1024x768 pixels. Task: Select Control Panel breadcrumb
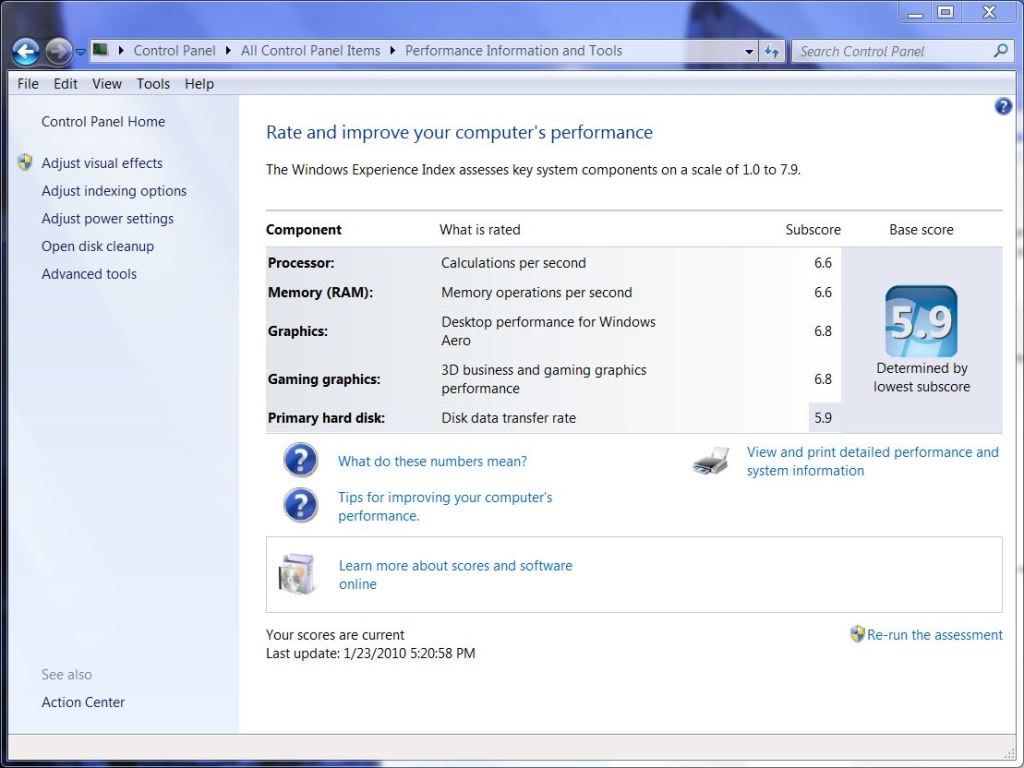174,51
